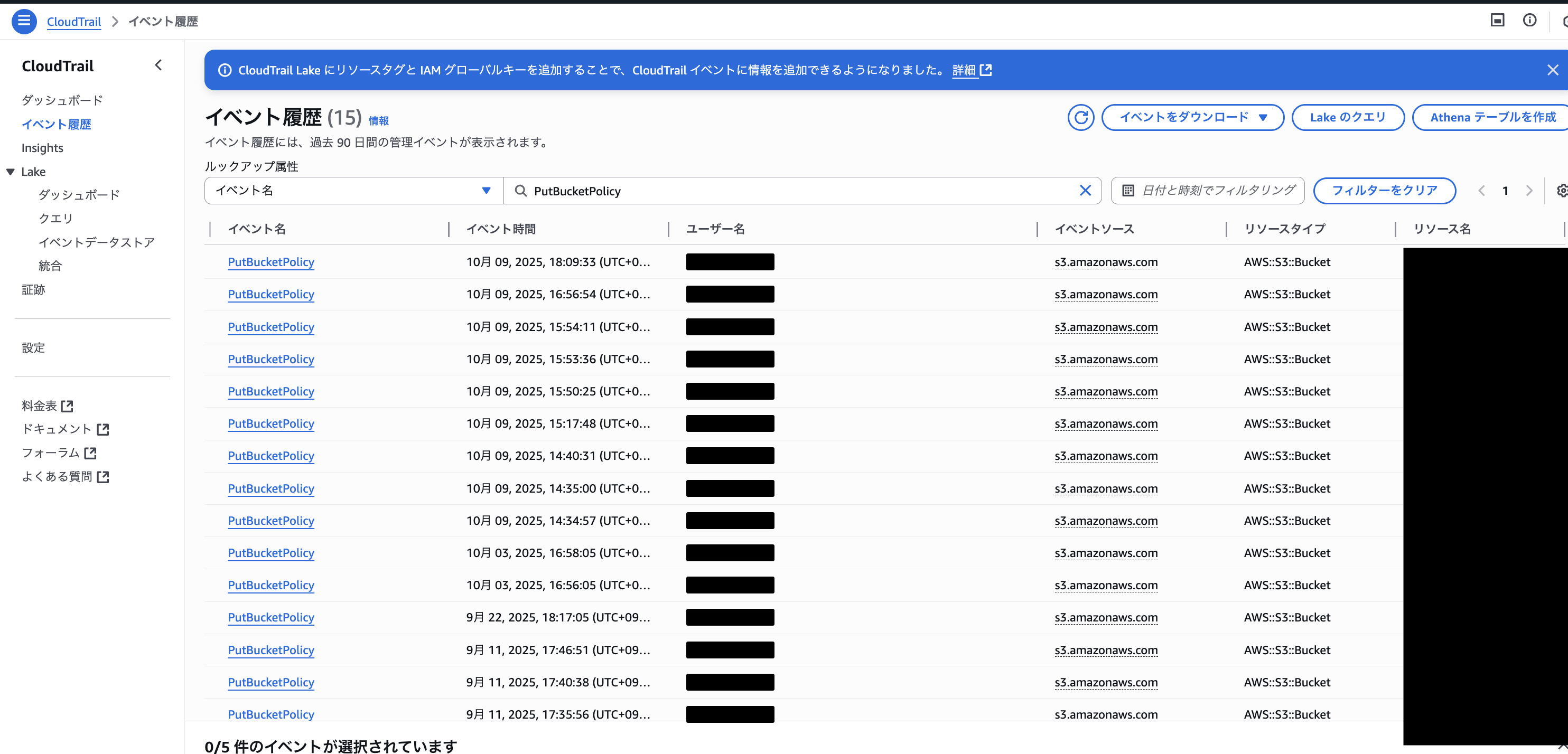
Task: Open Insights in the sidebar menu
Action: (42, 148)
